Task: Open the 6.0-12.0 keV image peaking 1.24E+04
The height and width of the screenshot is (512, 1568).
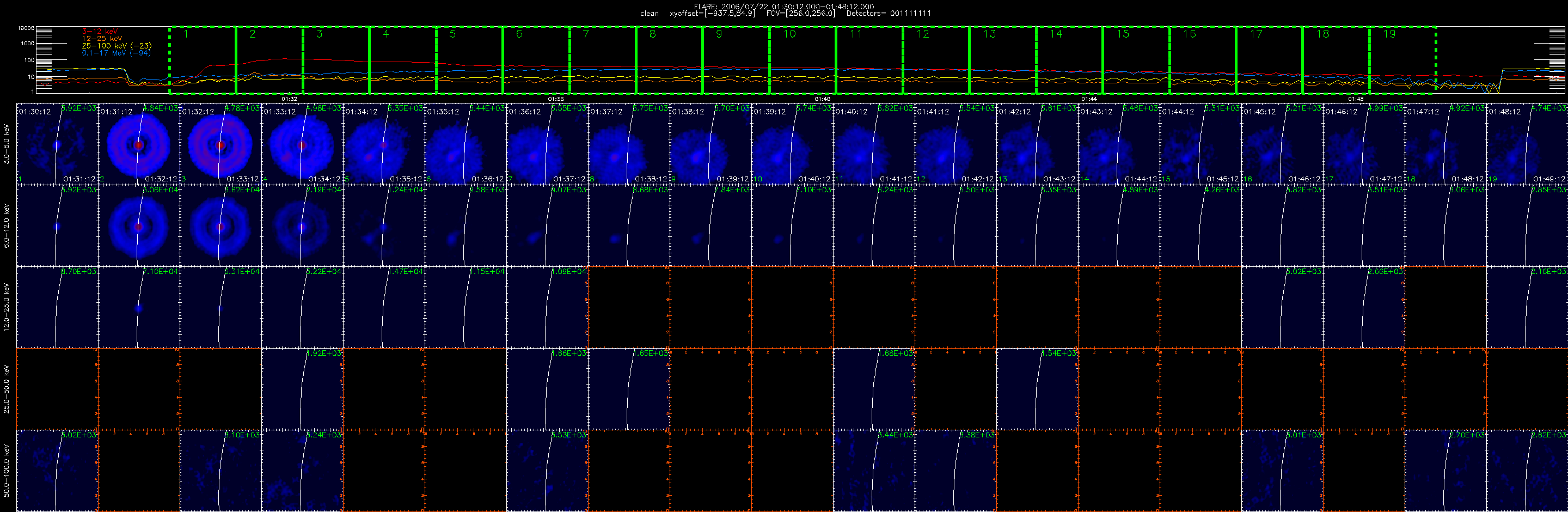Action: (384, 225)
